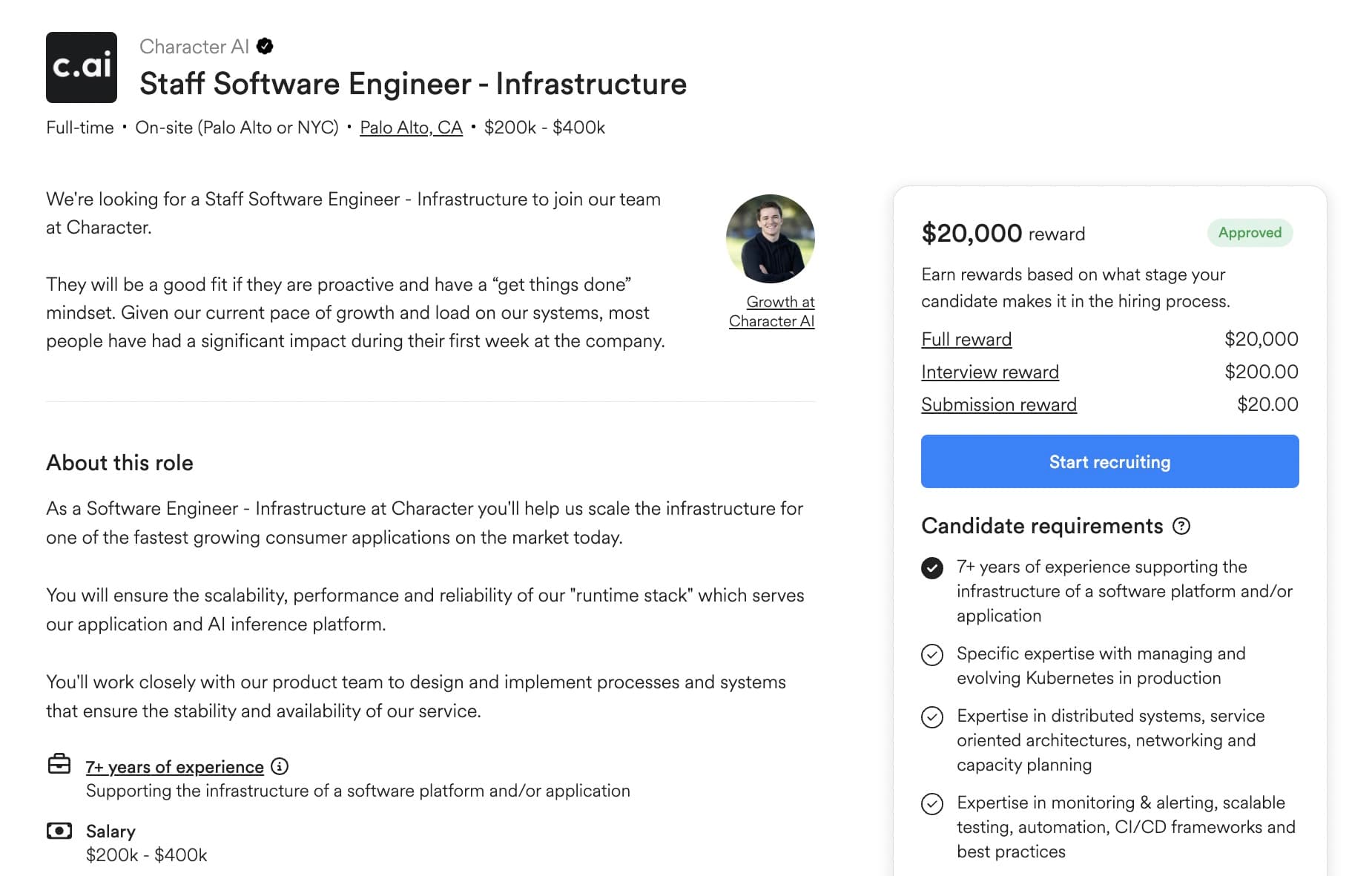Toggle the 7+ years of experience requirement check

tap(932, 568)
